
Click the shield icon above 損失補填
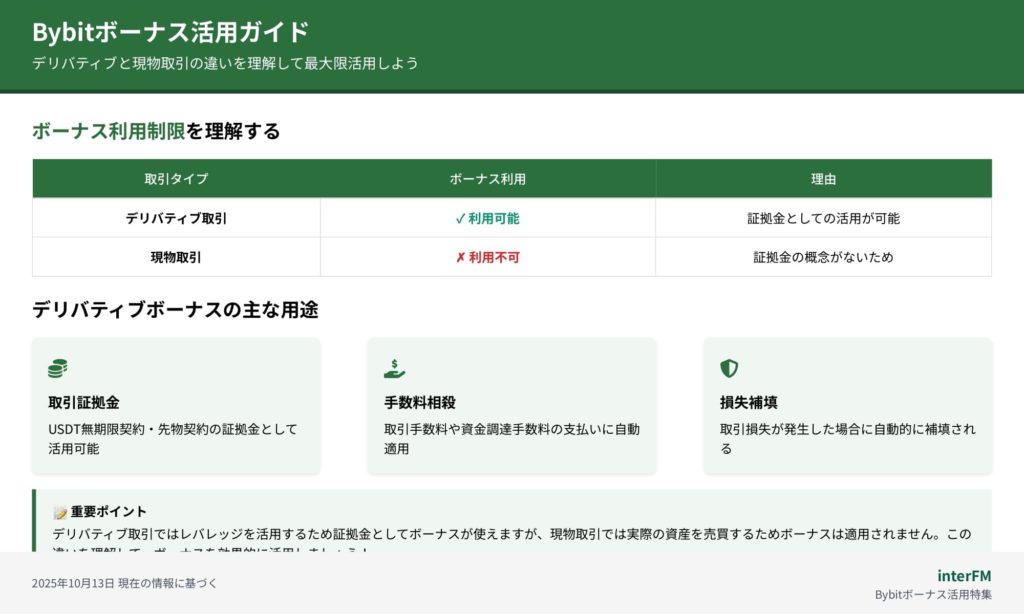click(x=729, y=369)
